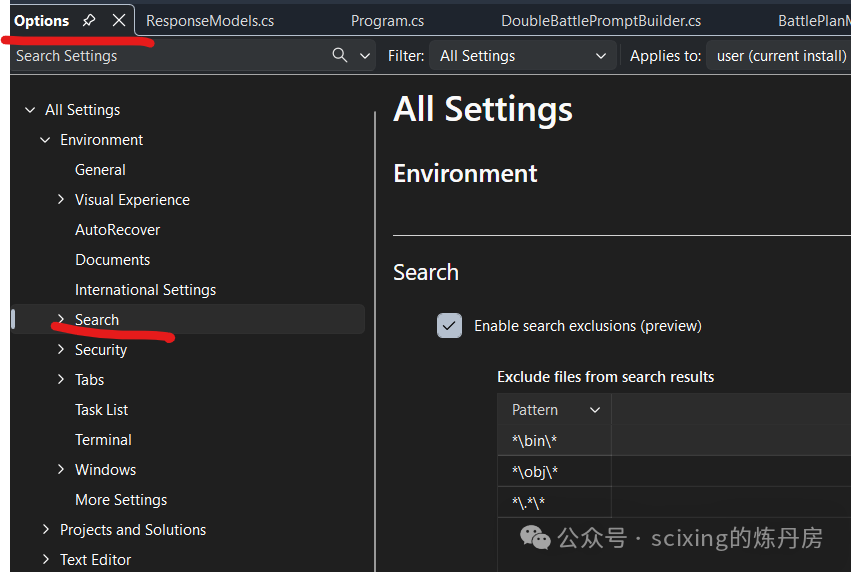Close the Options tab
Viewport: 851px width, 572px height.
[x=119, y=21]
